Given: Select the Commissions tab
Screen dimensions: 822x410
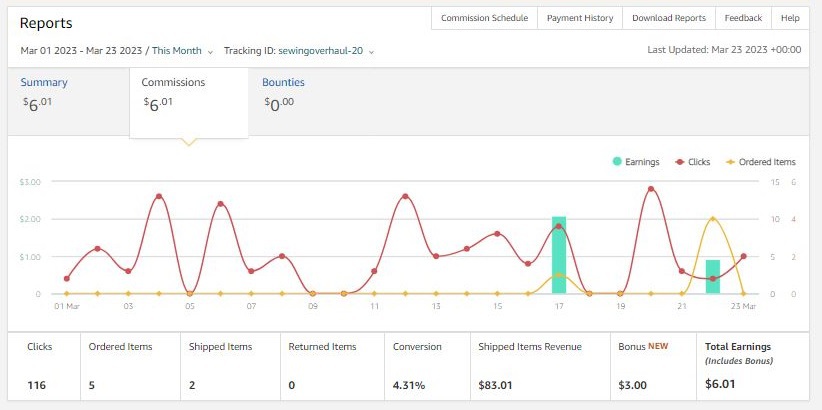Looking at the screenshot, I should [x=189, y=102].
